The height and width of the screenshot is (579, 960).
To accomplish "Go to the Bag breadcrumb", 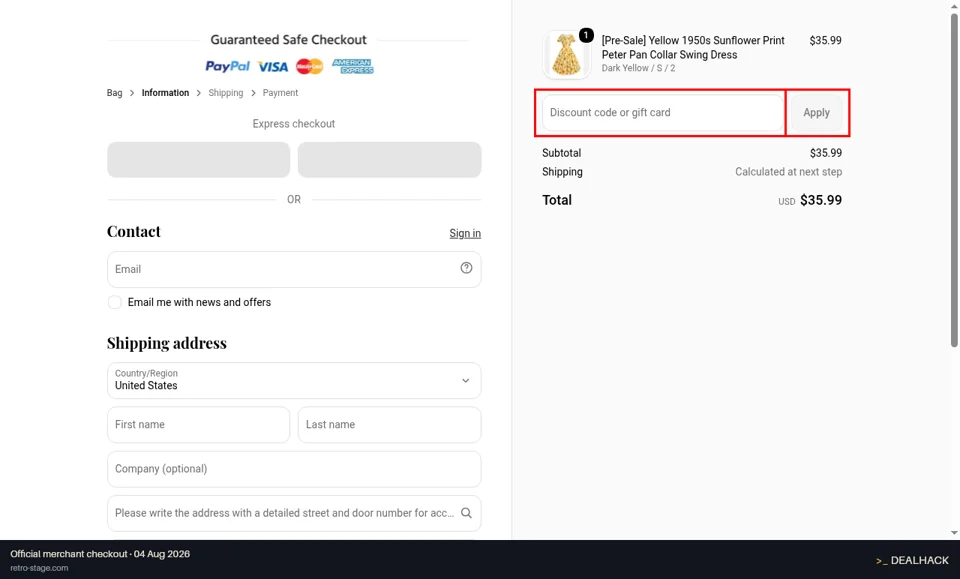I will (x=114, y=93).
